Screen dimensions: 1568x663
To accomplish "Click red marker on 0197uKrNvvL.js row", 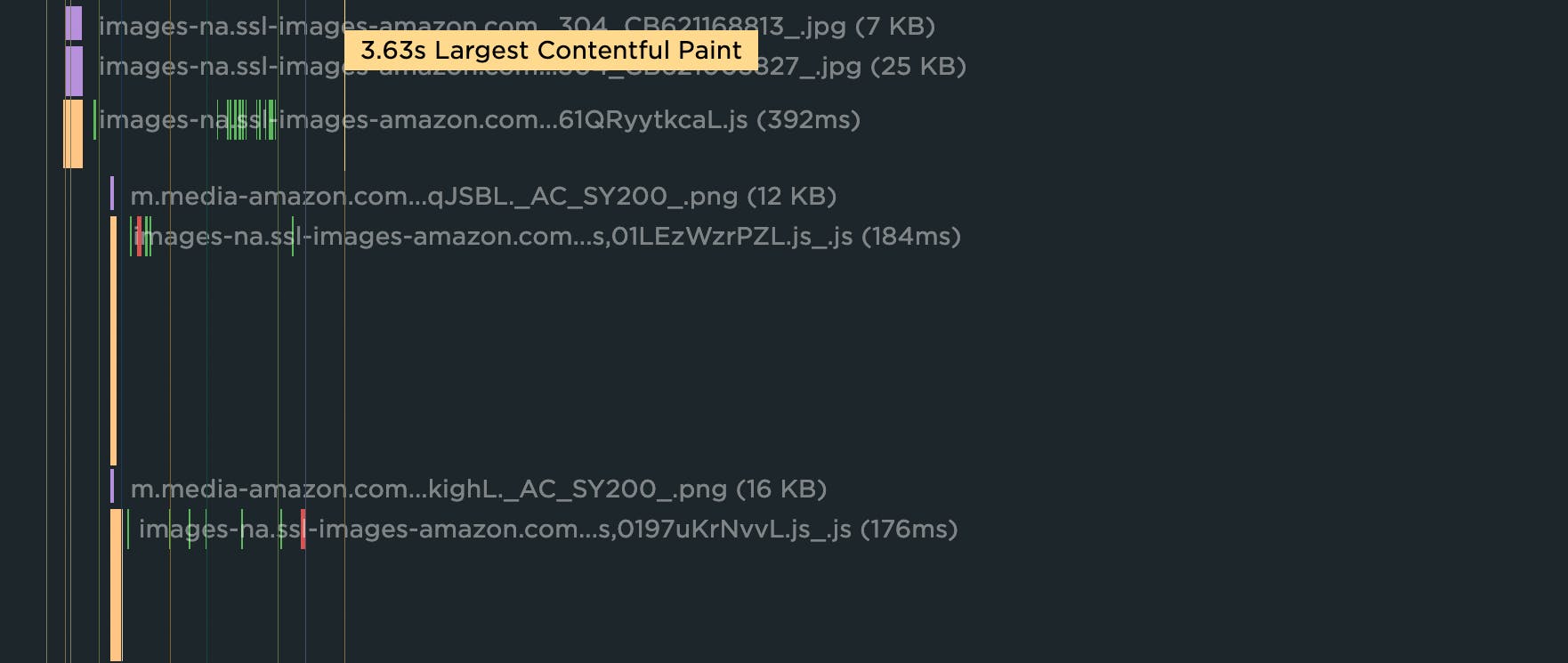I will (x=303, y=529).
